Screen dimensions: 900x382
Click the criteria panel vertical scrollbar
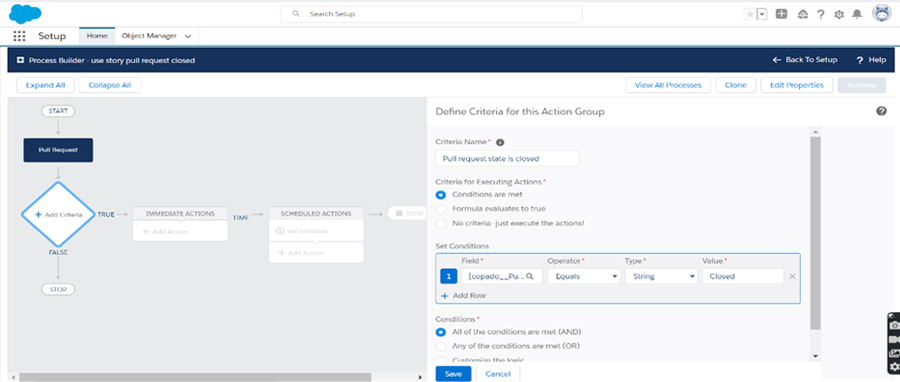[816, 233]
